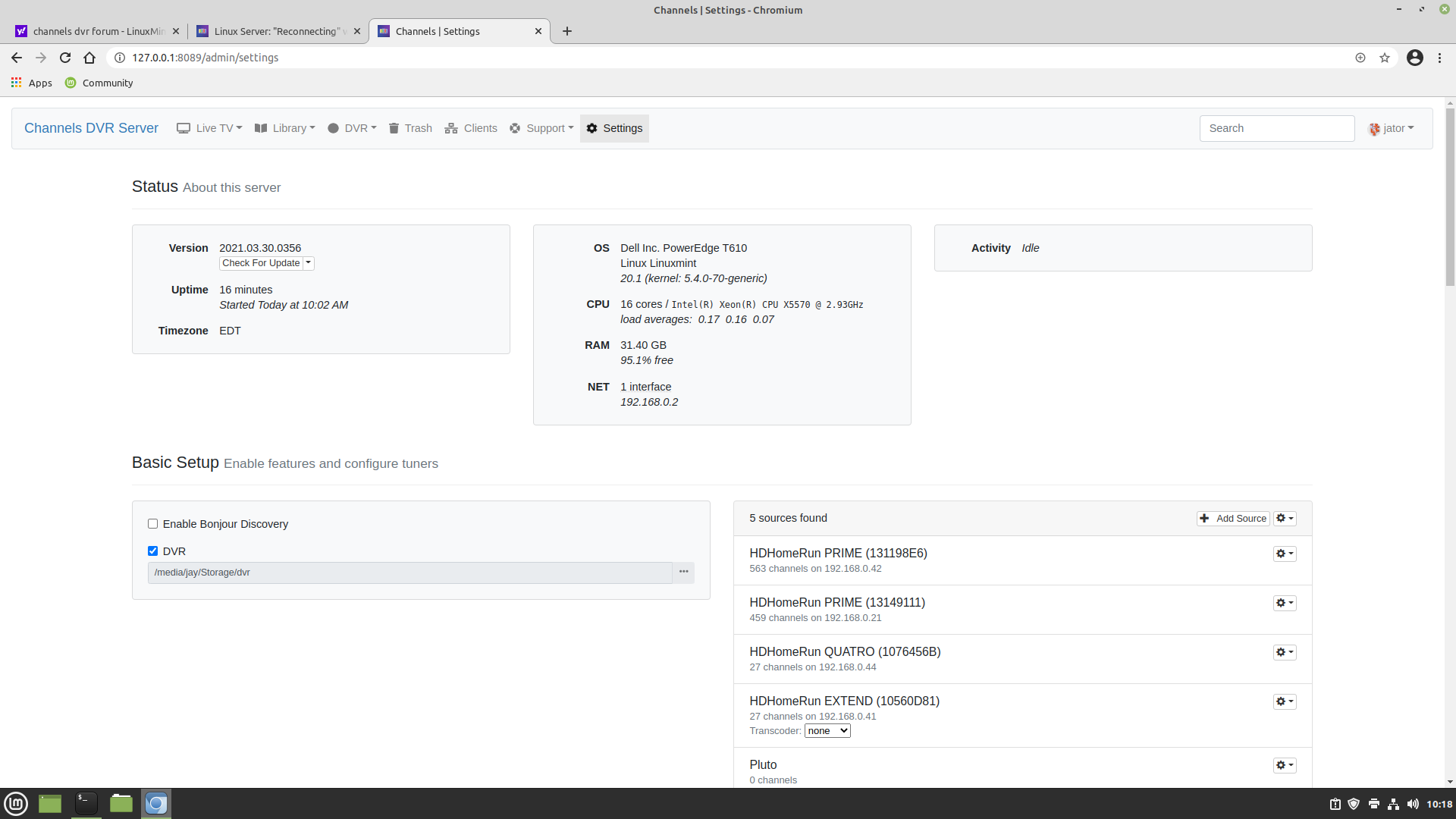Open the Support menu in navbar
The height and width of the screenshot is (819, 1456).
point(541,128)
